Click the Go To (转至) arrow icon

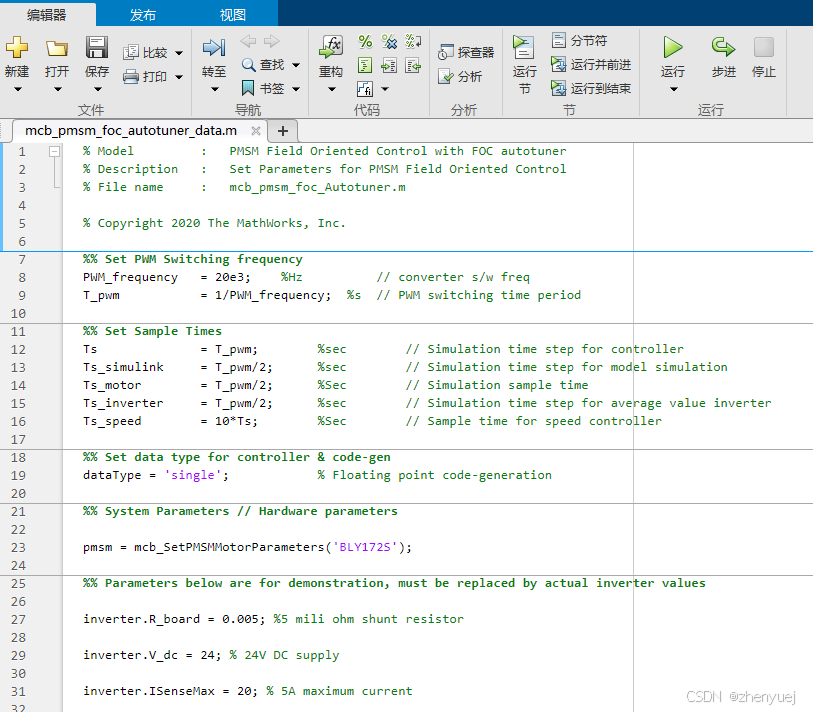[x=214, y=48]
